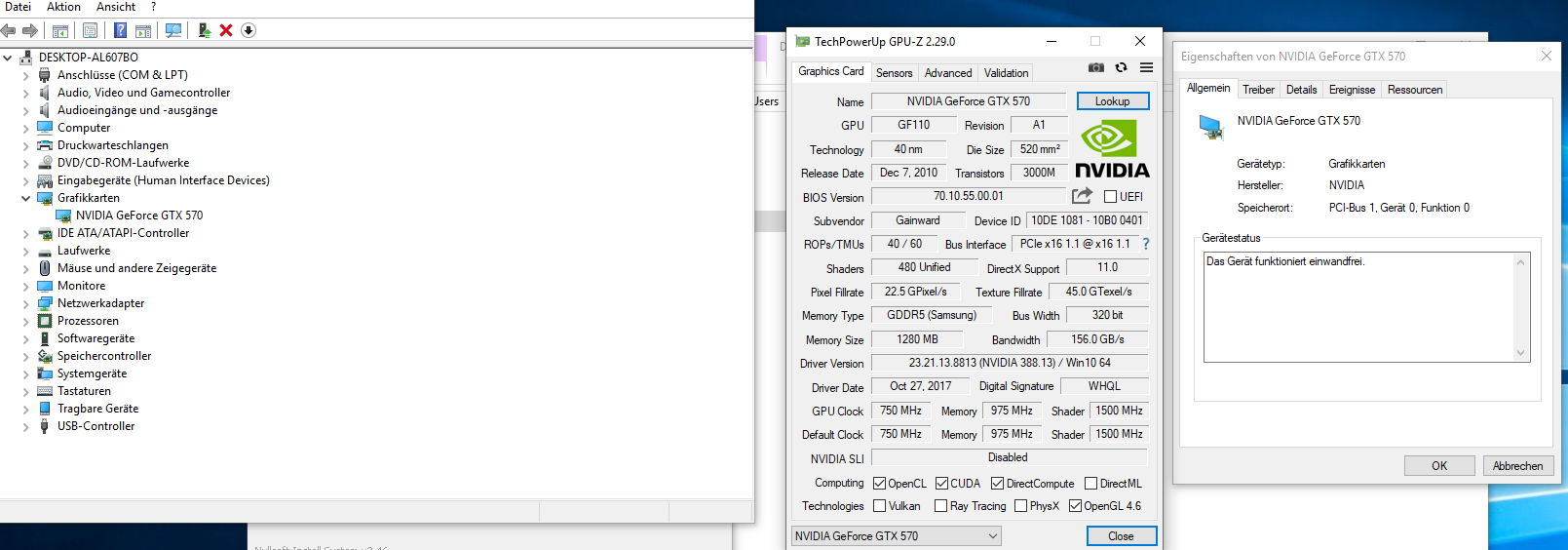Scan for hardware changes monitor icon

(x=173, y=30)
